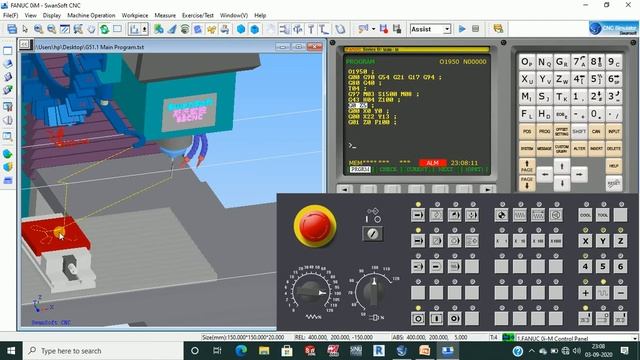Click the OFFSET SETTING key

pos(562,131)
